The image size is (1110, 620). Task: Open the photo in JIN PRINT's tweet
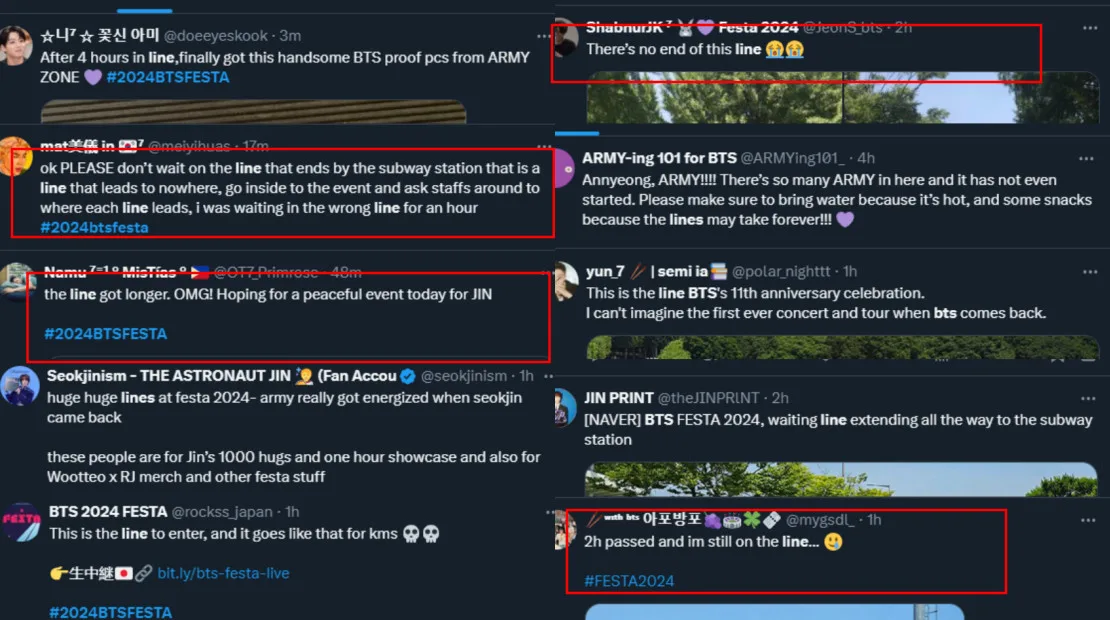(840, 478)
